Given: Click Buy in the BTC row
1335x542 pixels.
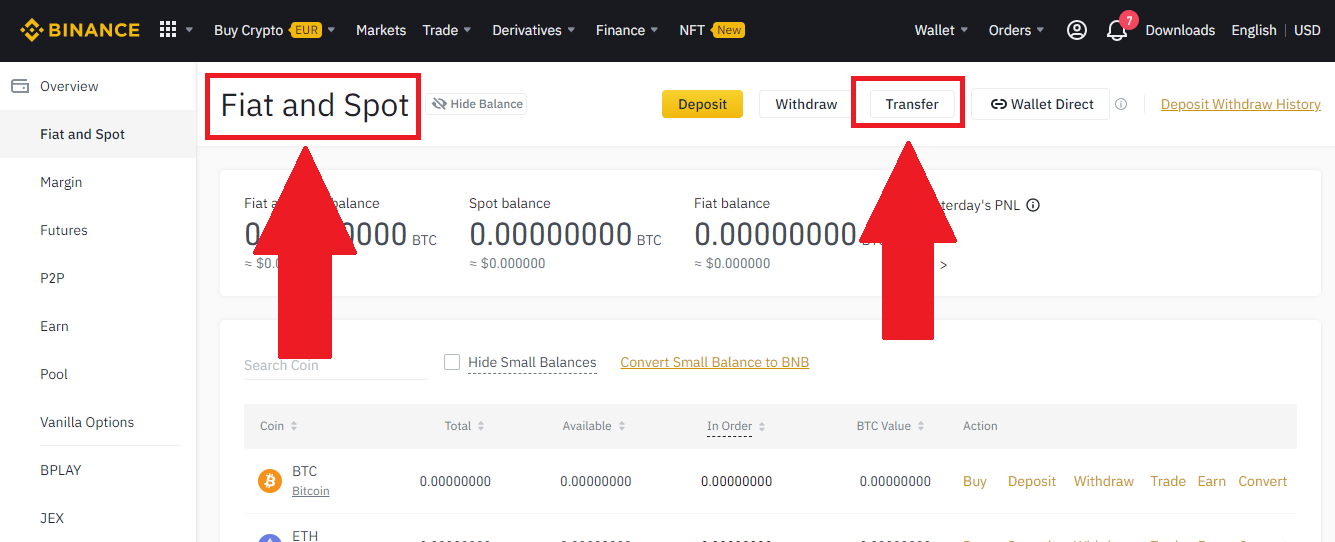Looking at the screenshot, I should click(x=975, y=481).
